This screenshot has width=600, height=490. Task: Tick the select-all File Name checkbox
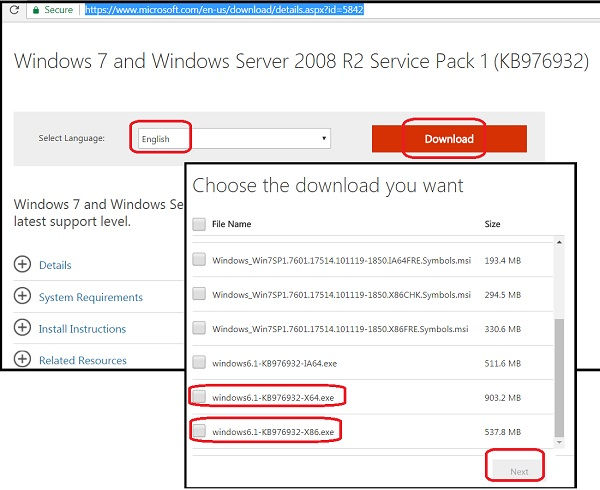pos(199,224)
